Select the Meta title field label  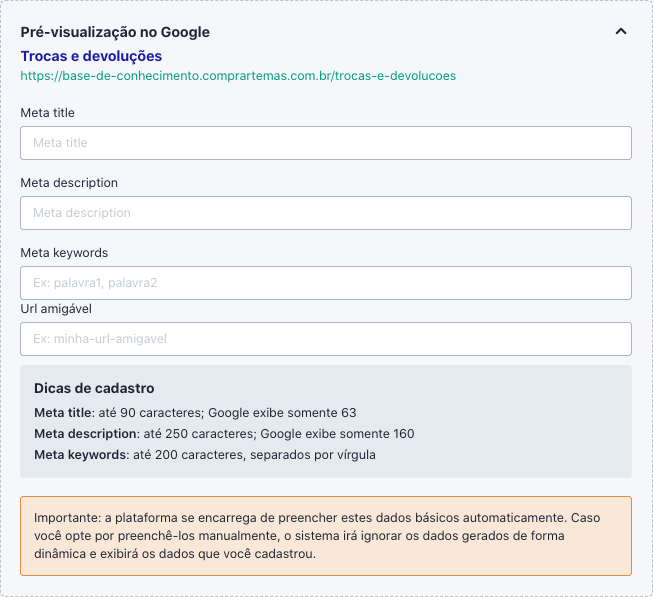point(47,113)
